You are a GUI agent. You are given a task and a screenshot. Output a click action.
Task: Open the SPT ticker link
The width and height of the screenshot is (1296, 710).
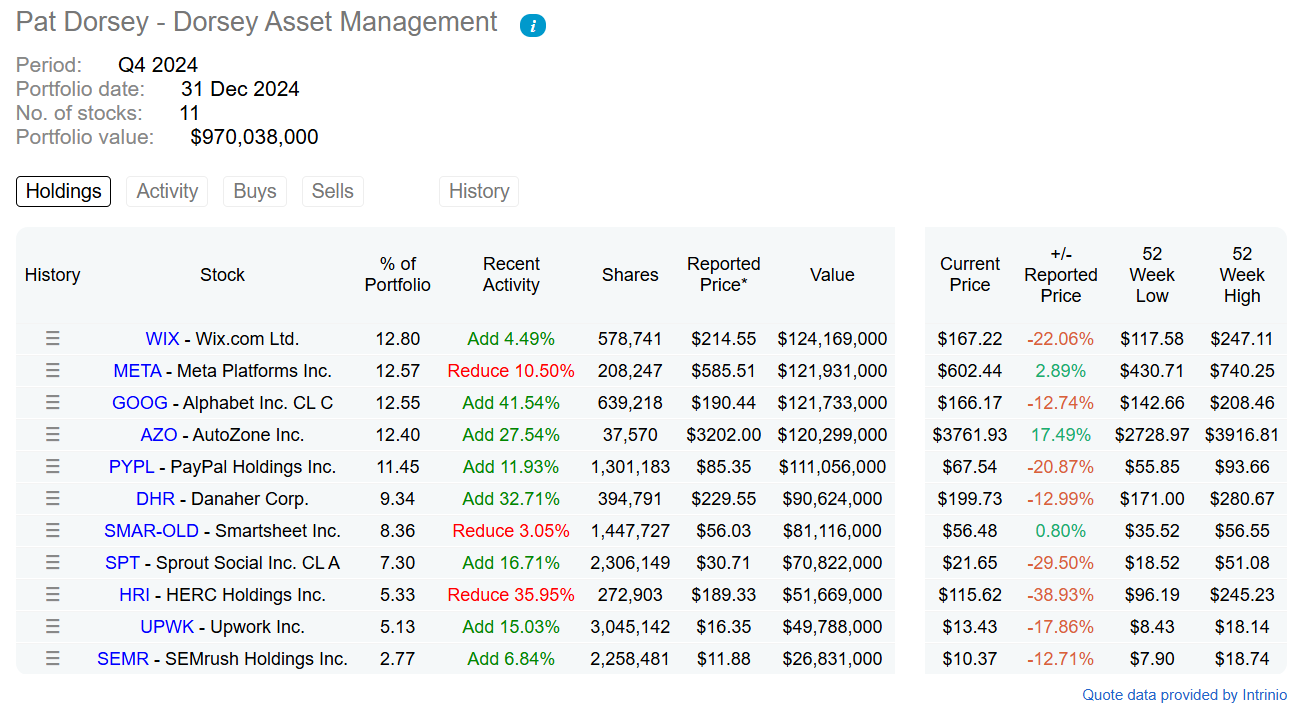pyautogui.click(x=123, y=563)
